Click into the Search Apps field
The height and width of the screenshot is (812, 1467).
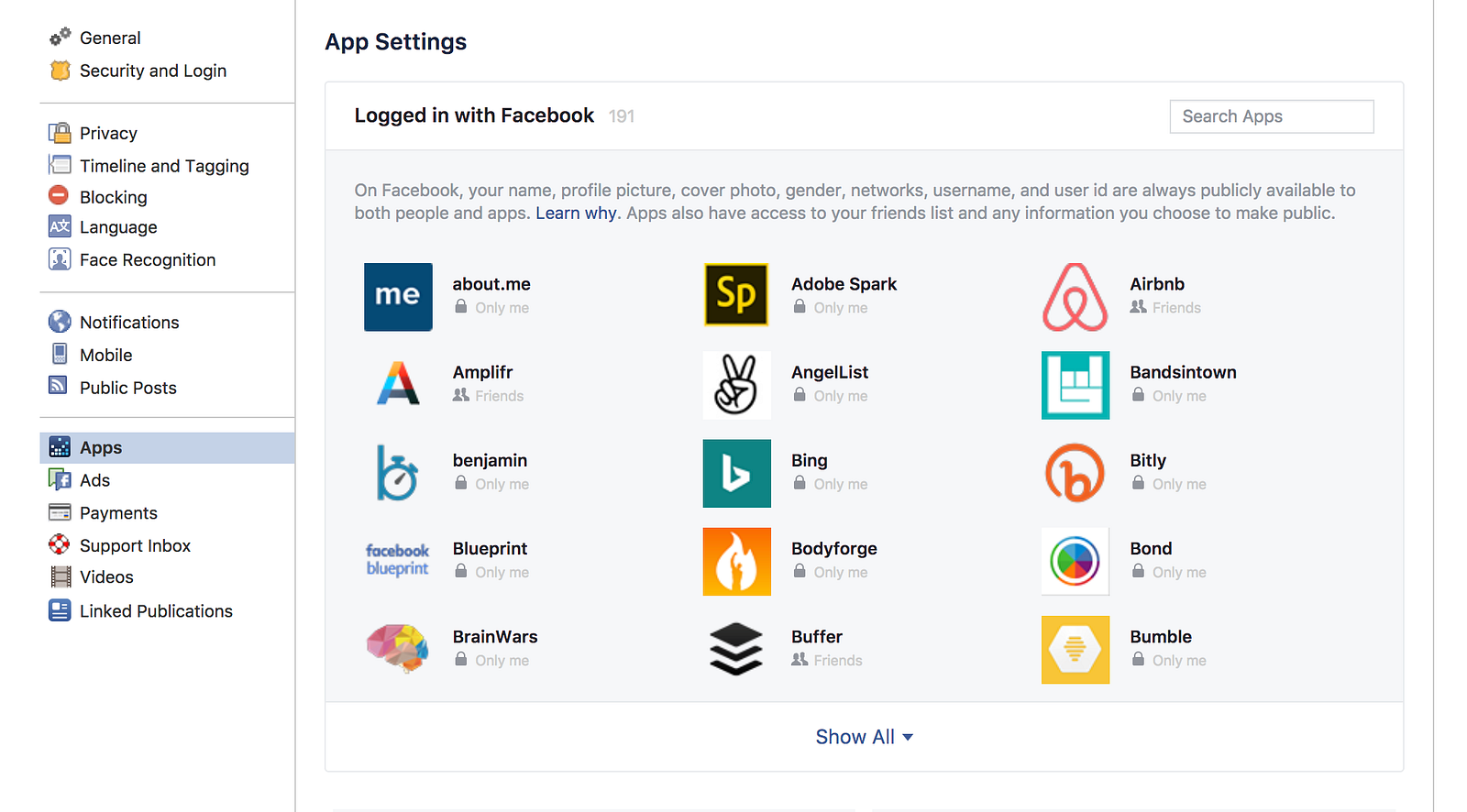1271,116
